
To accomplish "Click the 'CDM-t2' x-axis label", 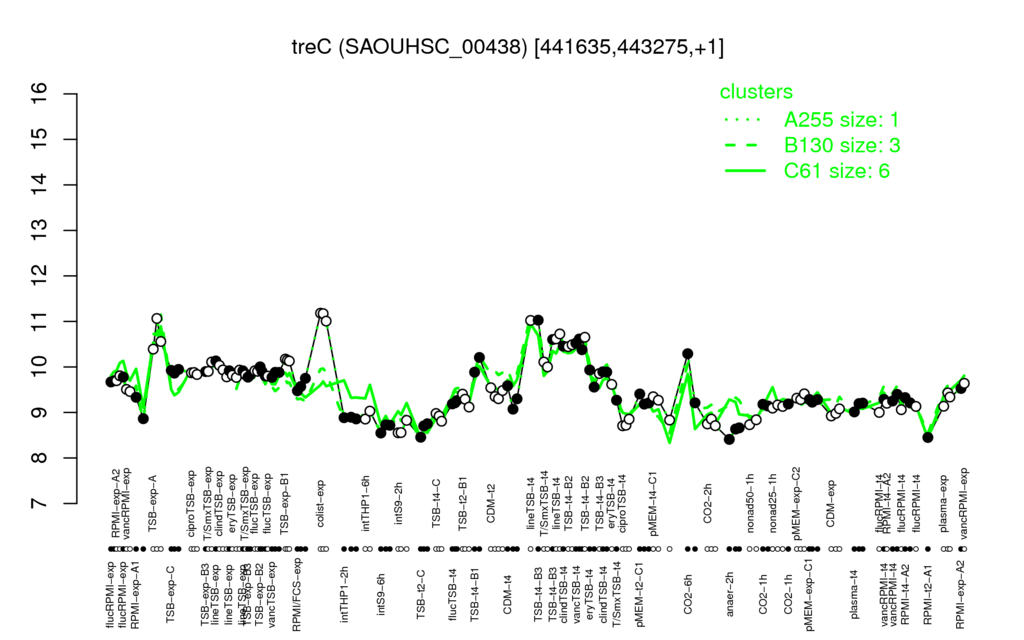I will [x=491, y=505].
